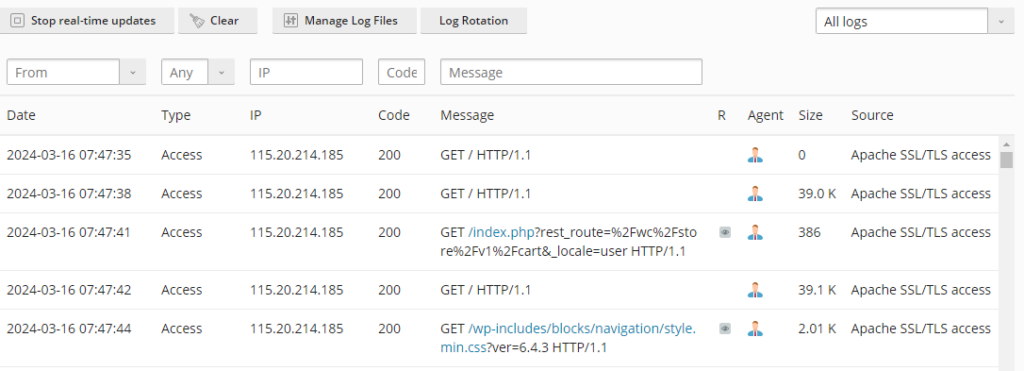The width and height of the screenshot is (1024, 371).
Task: Expand the All logs dropdown arrow
Action: coord(1001,21)
